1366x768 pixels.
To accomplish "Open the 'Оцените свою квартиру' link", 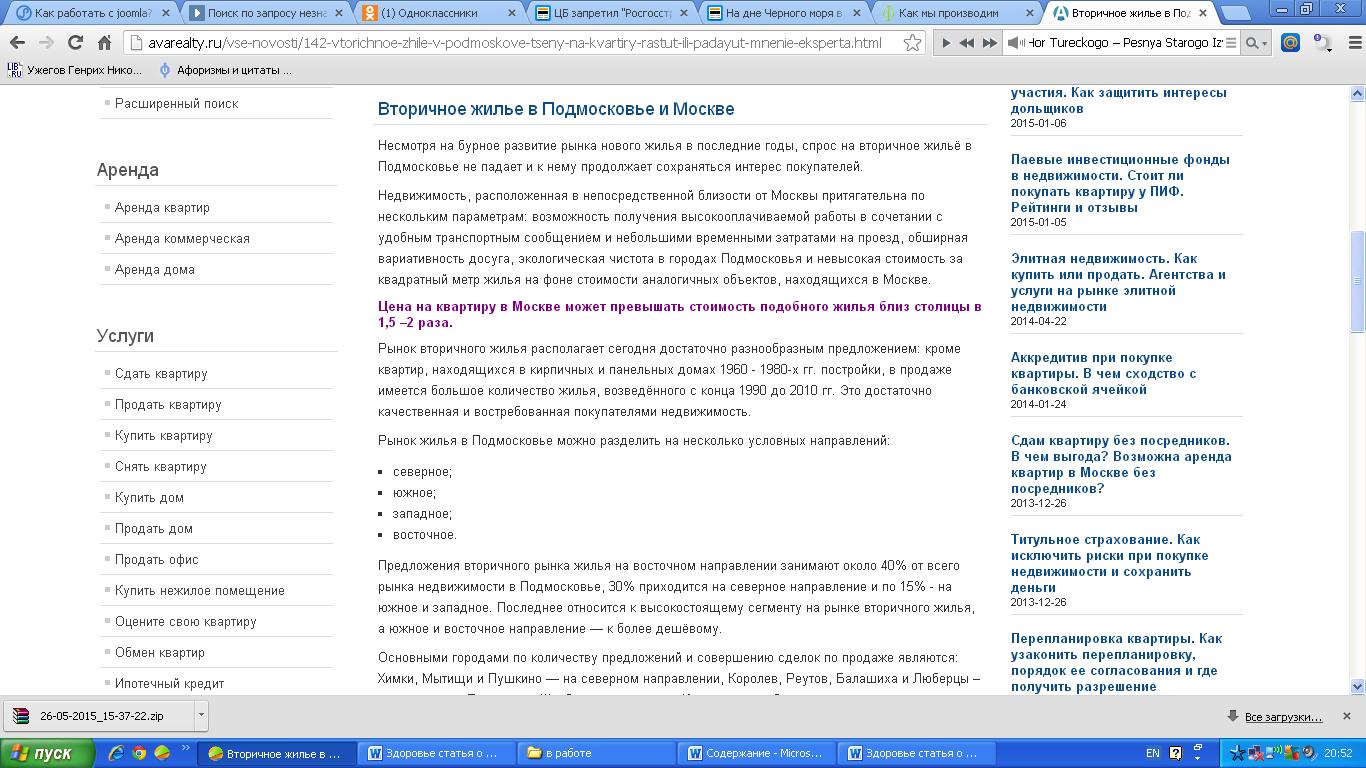I will tap(186, 621).
